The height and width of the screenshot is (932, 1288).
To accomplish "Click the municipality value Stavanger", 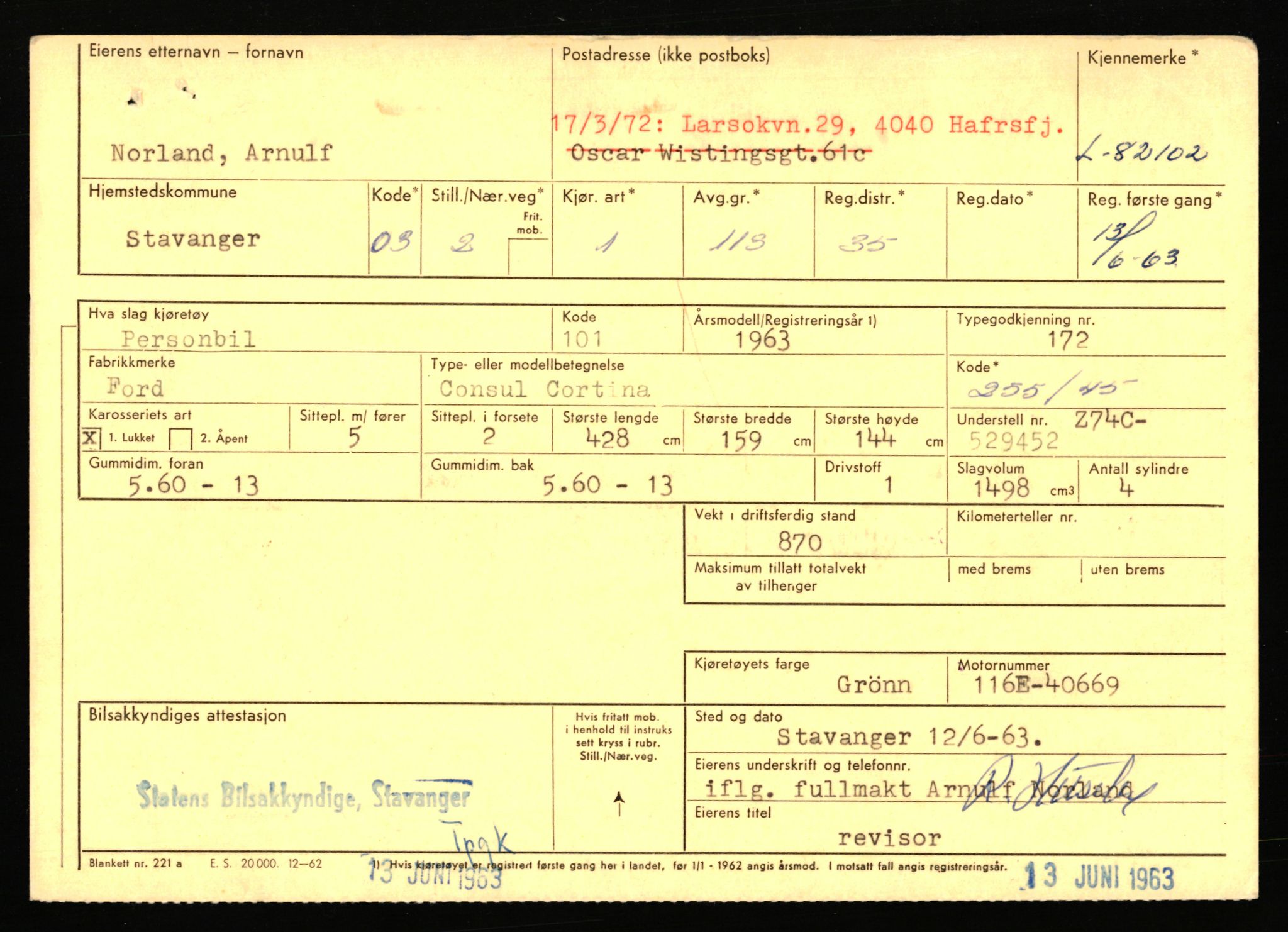I will coord(192,239).
